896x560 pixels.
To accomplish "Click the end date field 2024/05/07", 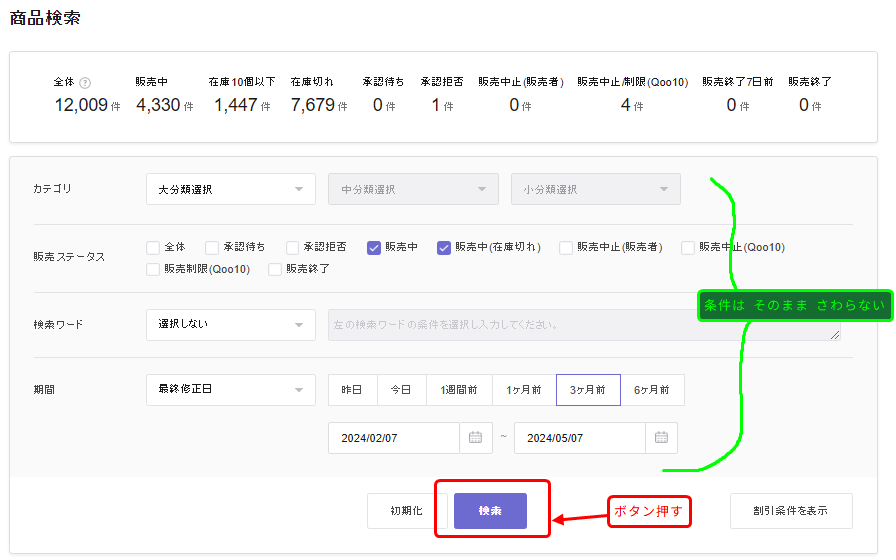I will (580, 438).
